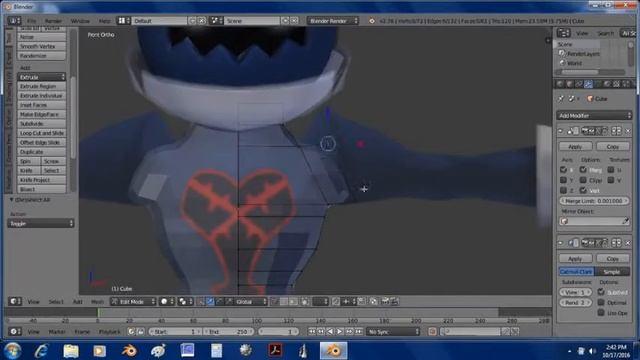Click the Loop Cut and Slide button
This screenshot has width=640, height=360.
tap(41, 133)
